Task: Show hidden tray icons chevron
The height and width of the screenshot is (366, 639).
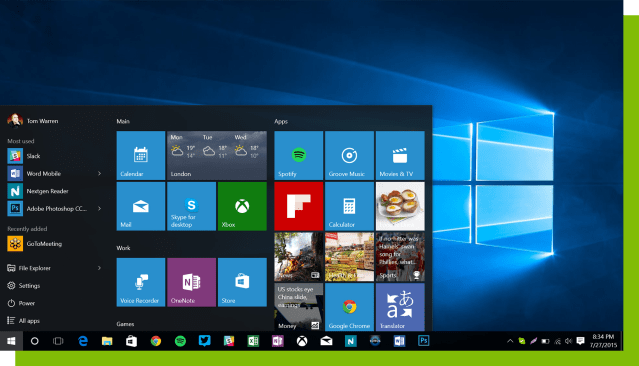Action: 510,341
